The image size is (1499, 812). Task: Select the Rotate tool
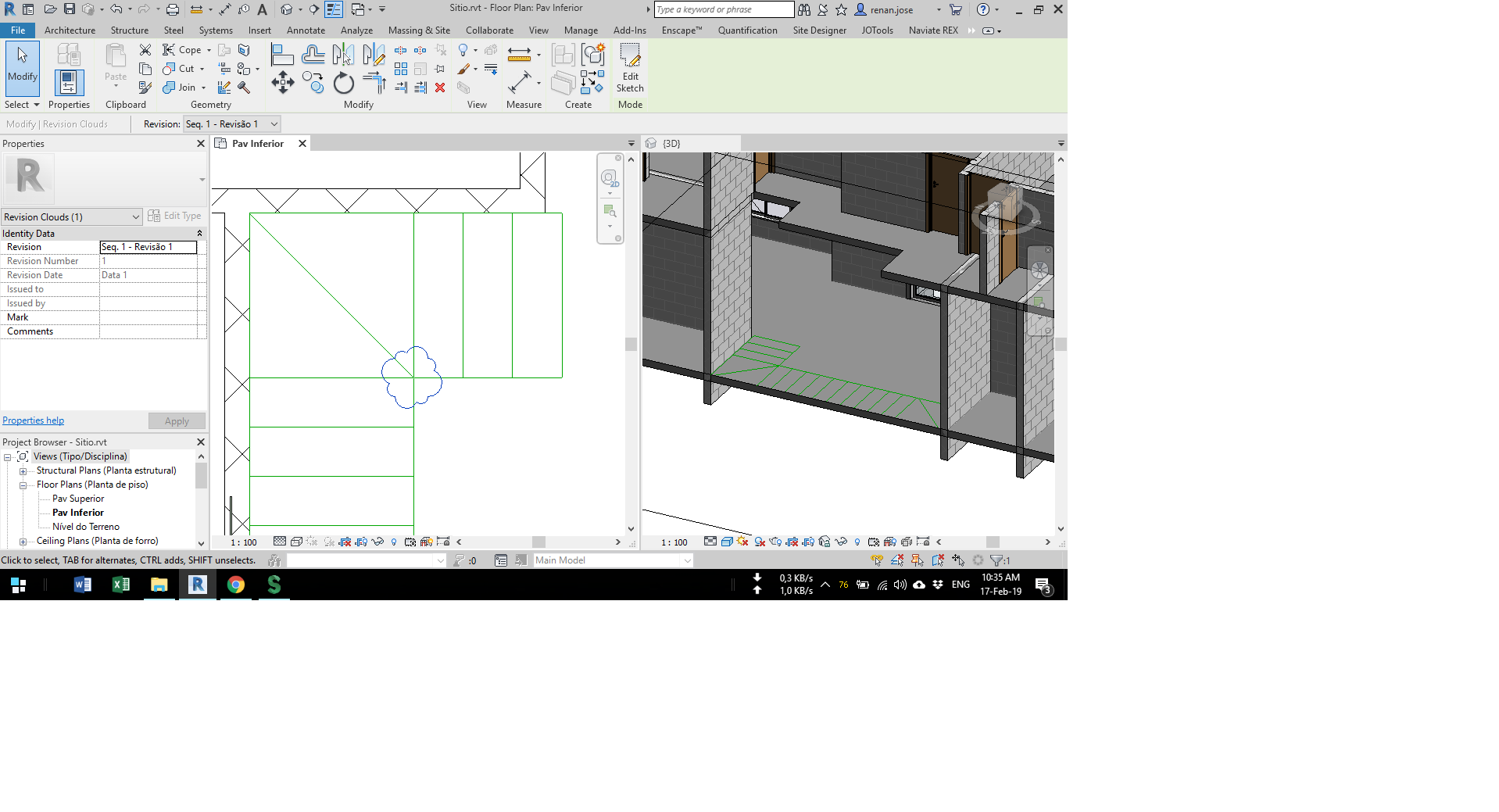click(344, 83)
